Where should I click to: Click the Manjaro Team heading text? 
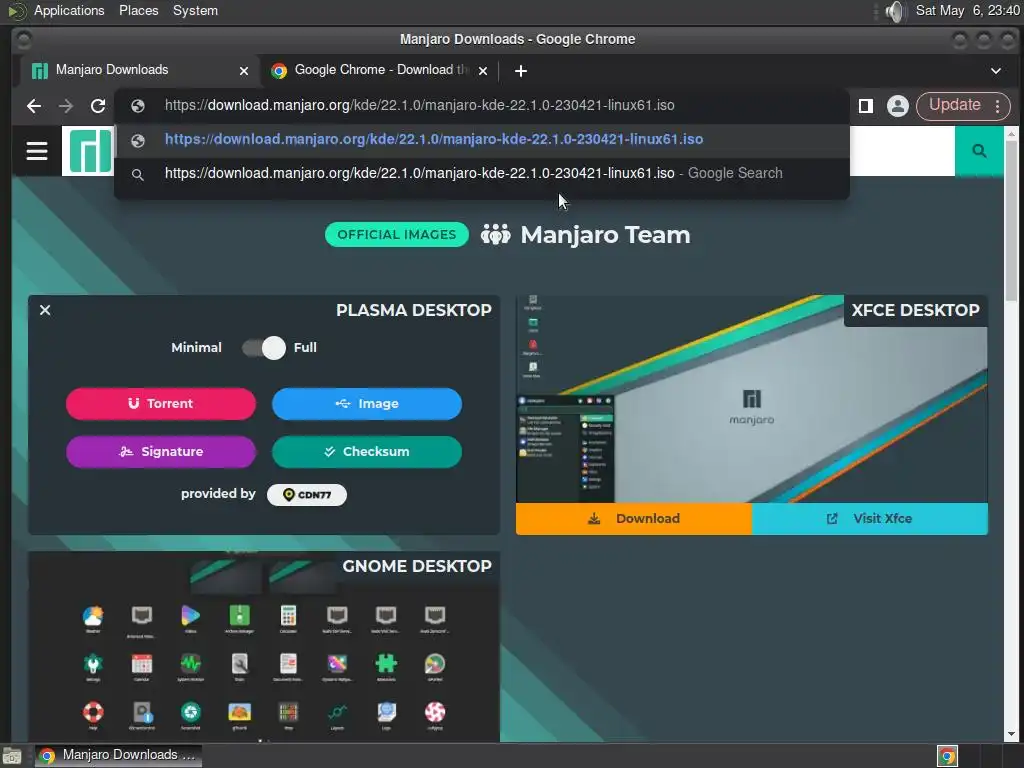[605, 234]
